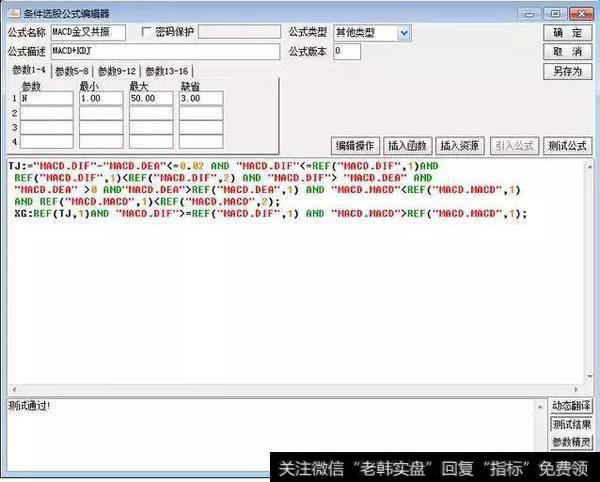Viewport: 600px width, 482px height.
Task: Click the horizontal scrollbar left arrow
Action: [14, 389]
